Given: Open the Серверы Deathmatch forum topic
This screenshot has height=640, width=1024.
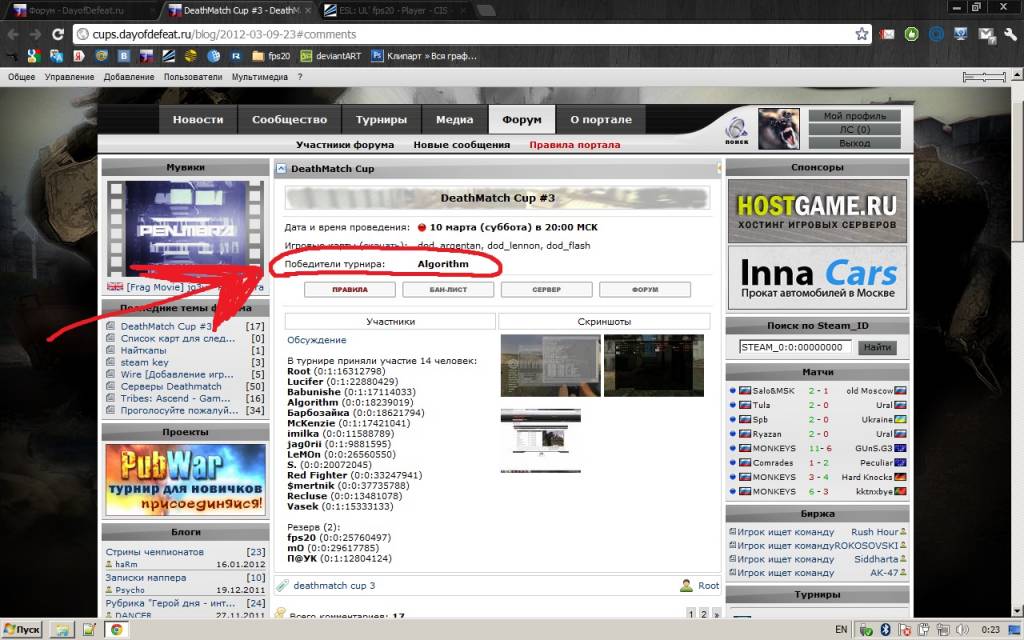Looking at the screenshot, I should (x=171, y=386).
